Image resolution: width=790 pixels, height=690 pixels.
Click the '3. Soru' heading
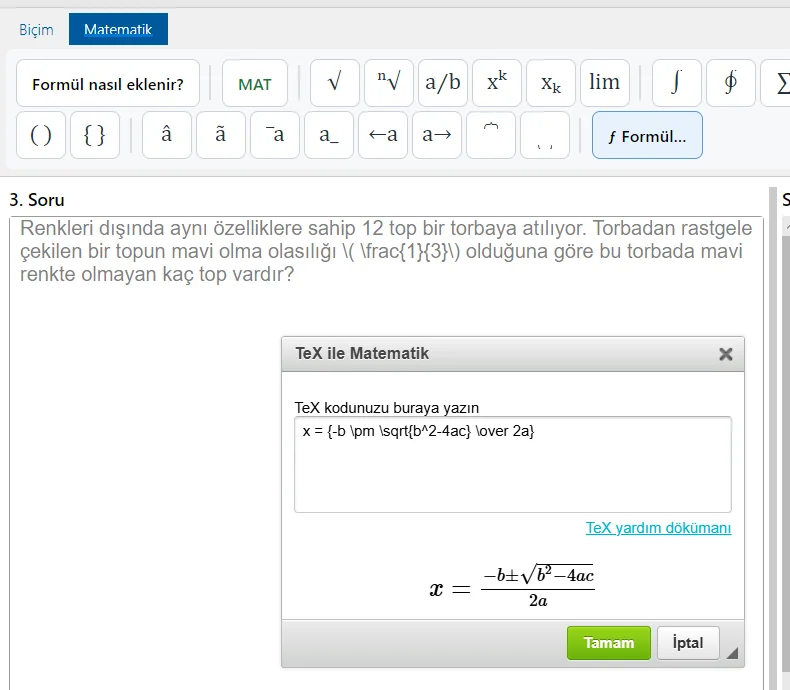pyautogui.click(x=37, y=200)
